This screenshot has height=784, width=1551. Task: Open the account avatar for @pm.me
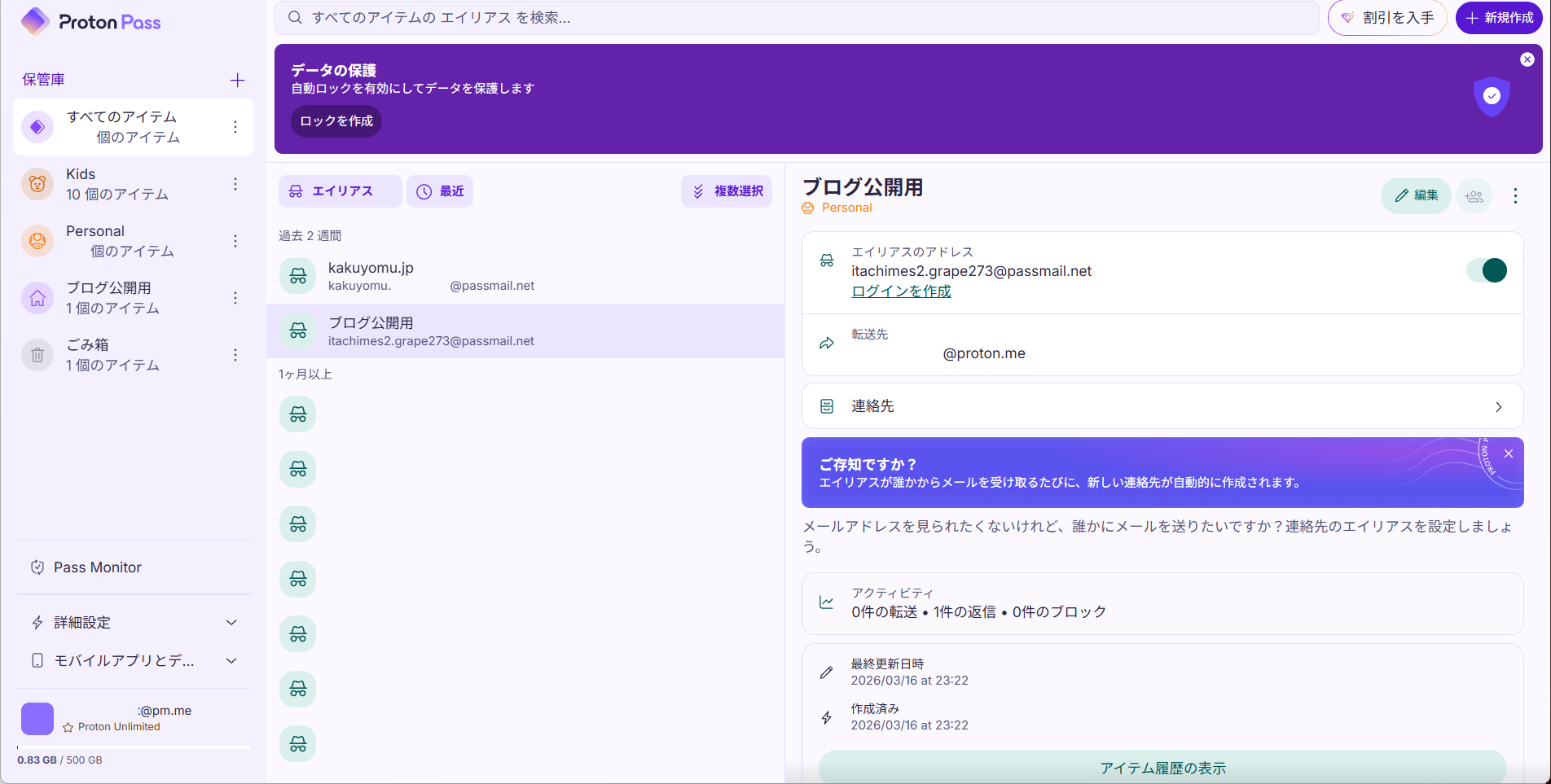(x=37, y=719)
